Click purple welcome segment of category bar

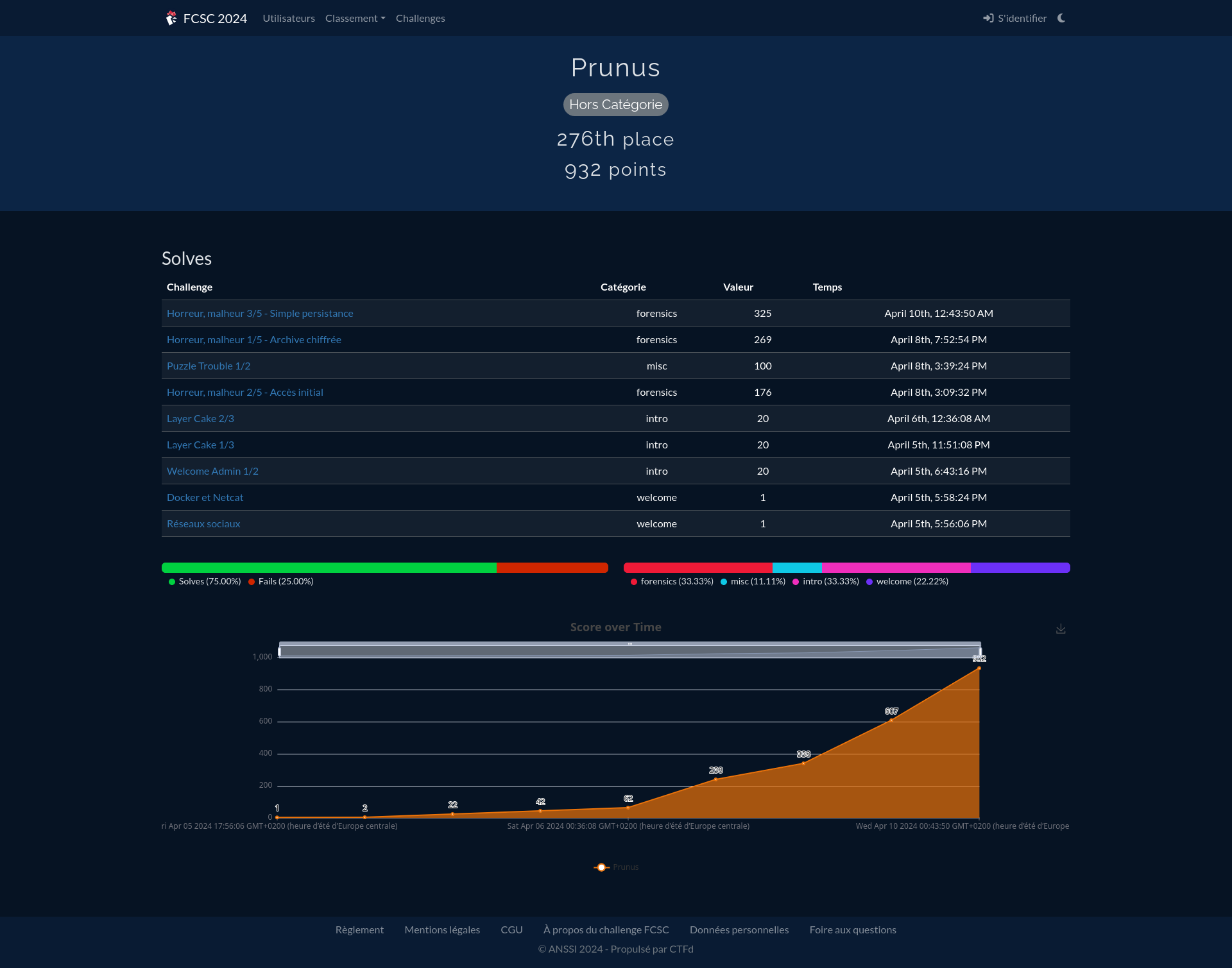pos(1020,568)
